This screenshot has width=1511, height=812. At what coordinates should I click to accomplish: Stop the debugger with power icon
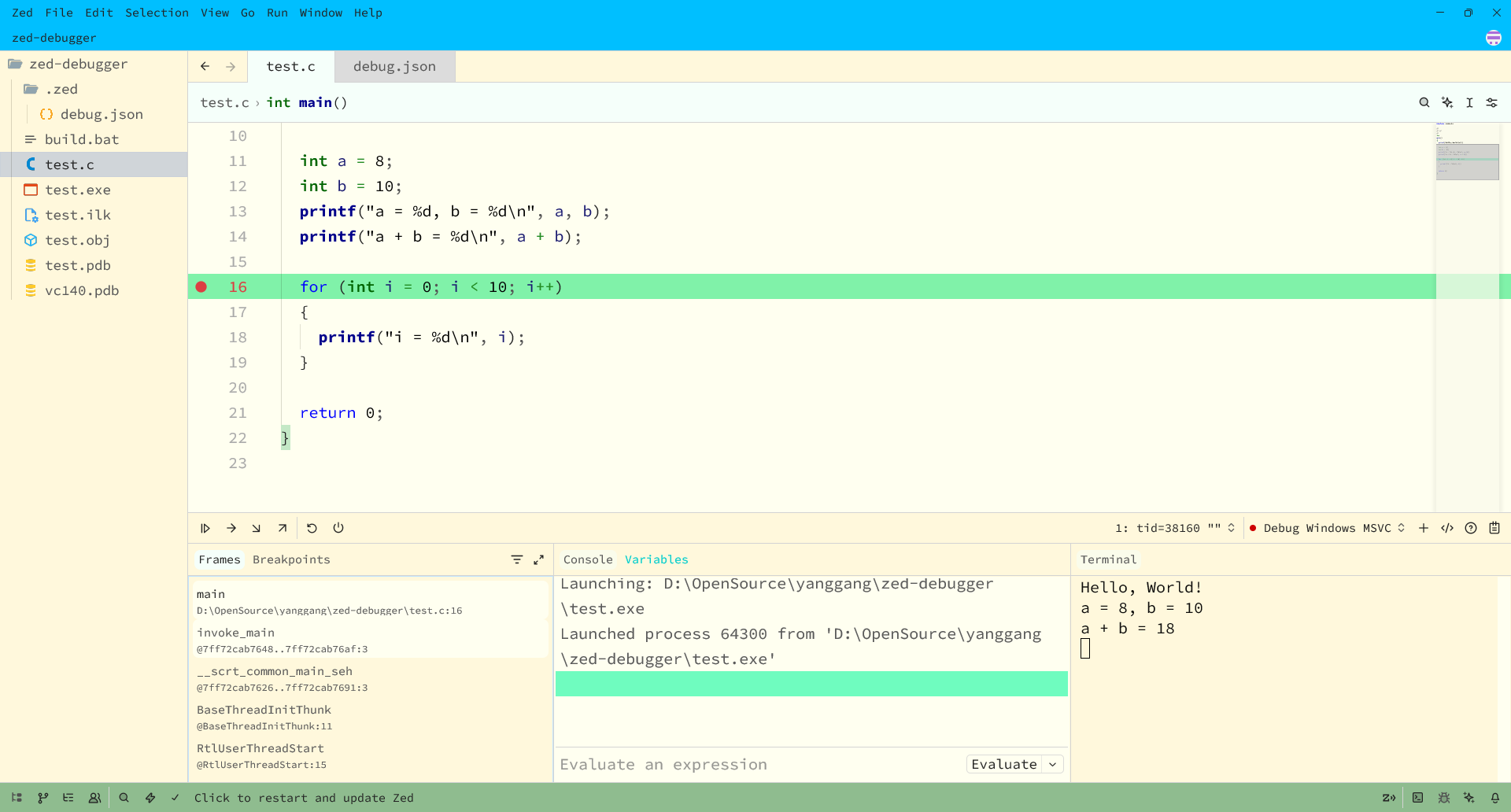coord(338,528)
